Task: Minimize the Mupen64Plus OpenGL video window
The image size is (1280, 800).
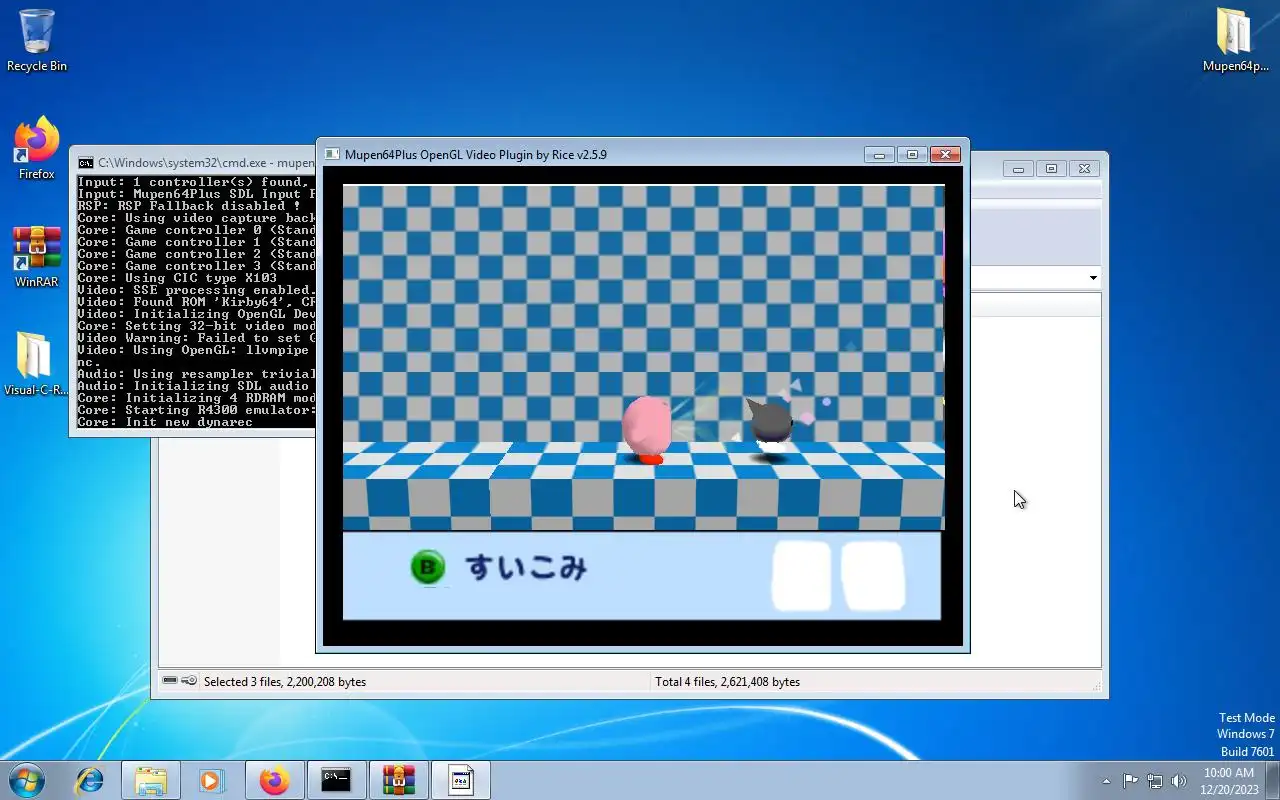Action: (x=879, y=155)
